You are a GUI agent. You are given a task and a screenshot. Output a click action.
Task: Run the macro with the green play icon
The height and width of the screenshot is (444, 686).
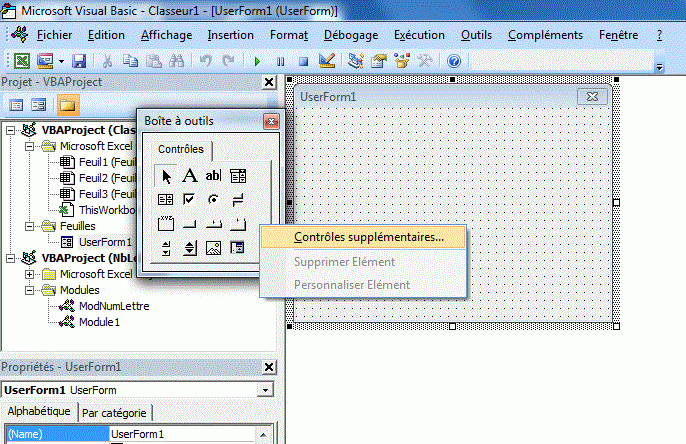coord(257,61)
